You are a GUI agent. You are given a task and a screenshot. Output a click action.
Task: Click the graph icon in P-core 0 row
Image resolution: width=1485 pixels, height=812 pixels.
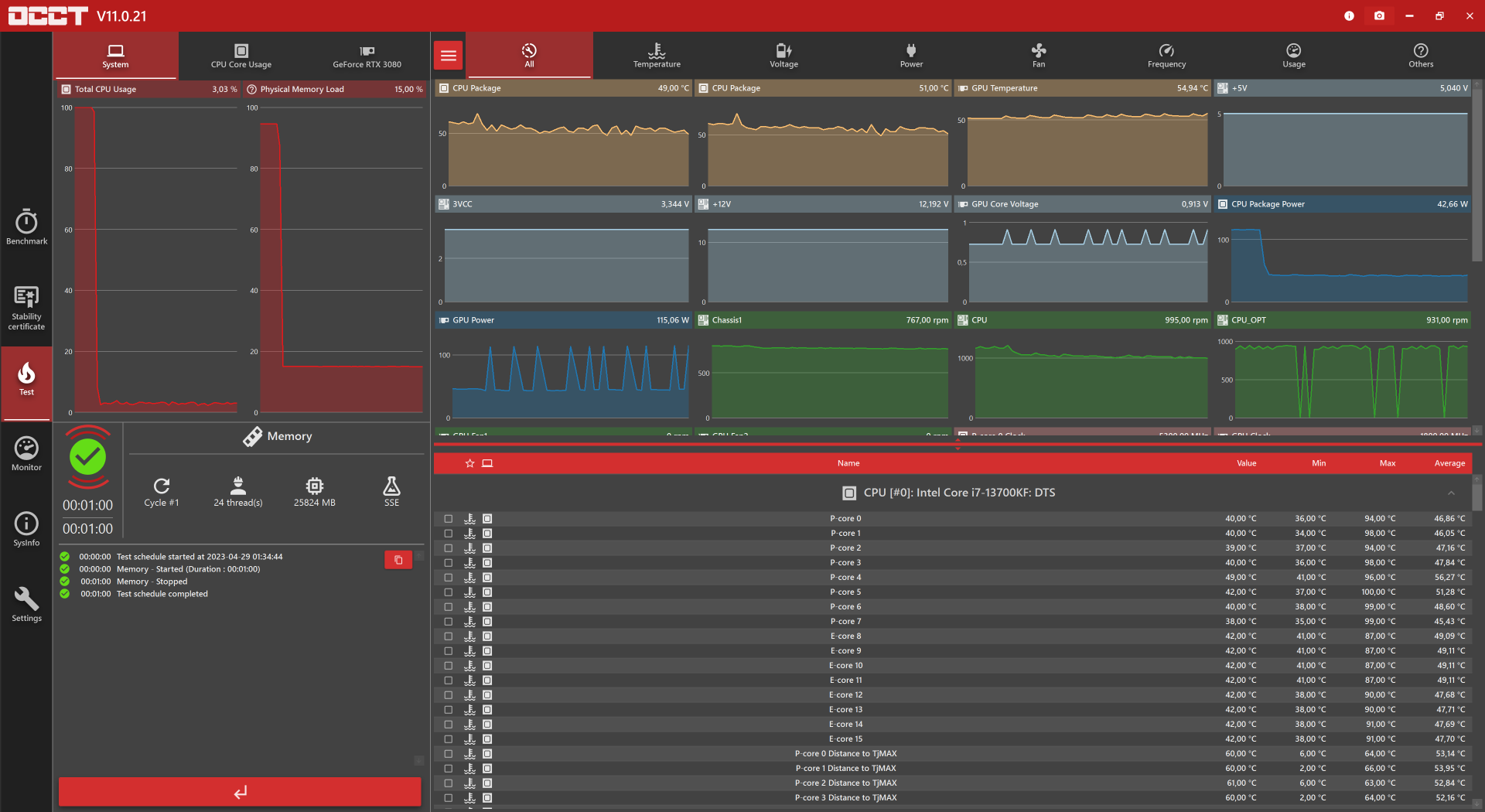click(x=469, y=519)
